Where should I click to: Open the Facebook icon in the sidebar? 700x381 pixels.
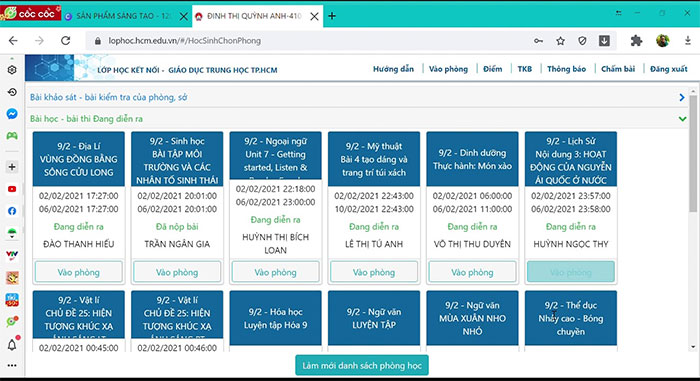tap(12, 211)
